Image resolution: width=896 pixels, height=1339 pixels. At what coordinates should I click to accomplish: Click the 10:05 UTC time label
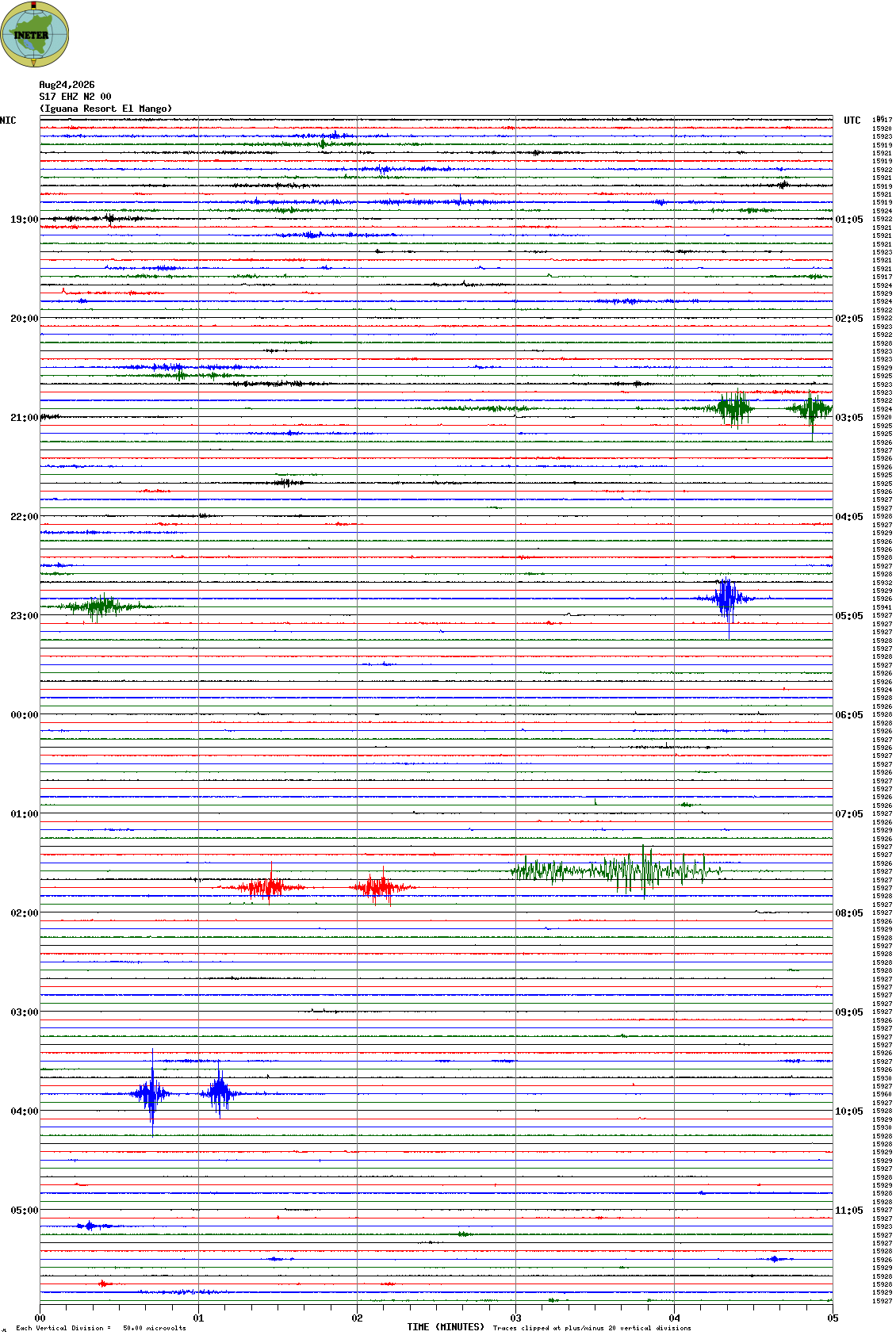click(x=849, y=1111)
